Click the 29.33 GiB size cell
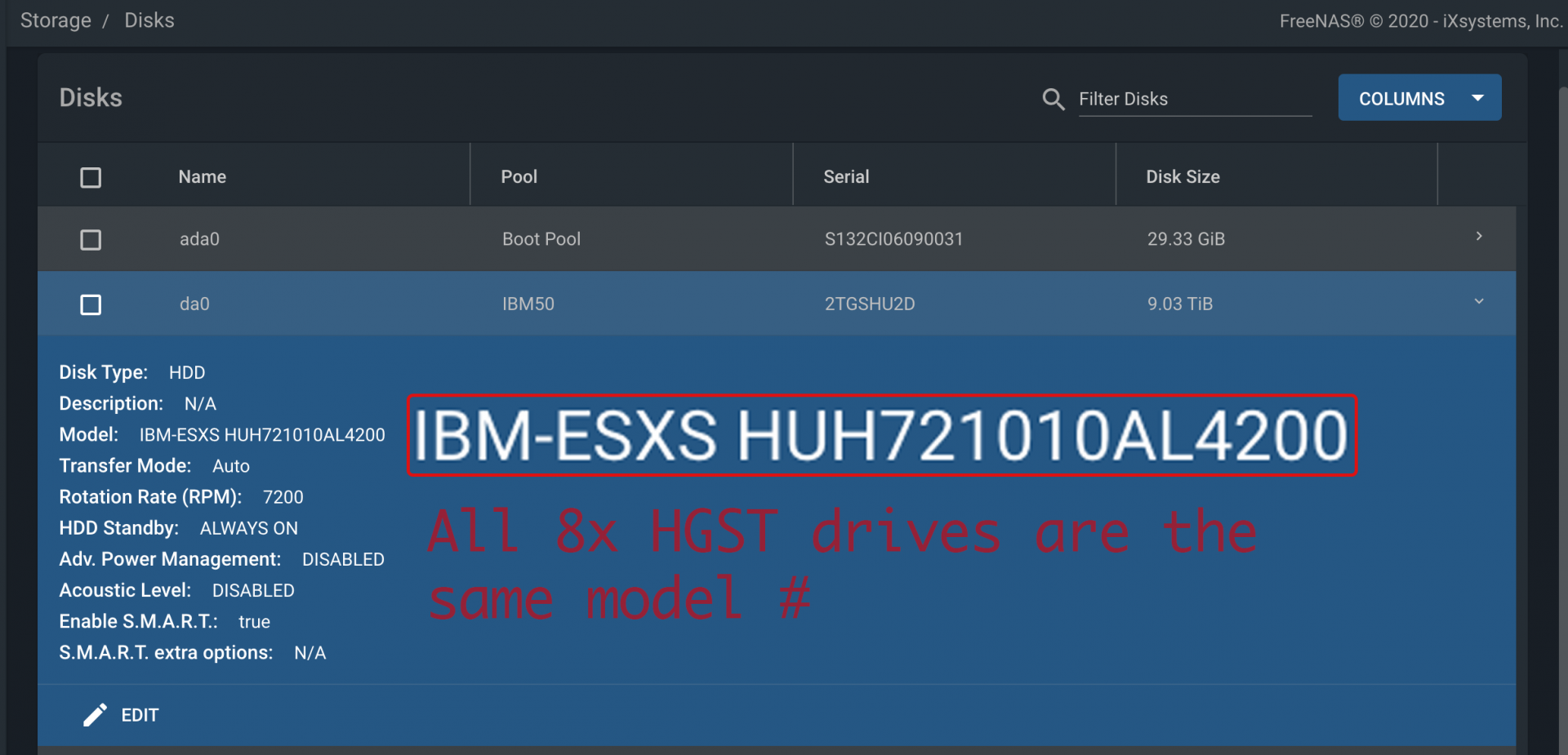Image resolution: width=1568 pixels, height=755 pixels. tap(1186, 239)
